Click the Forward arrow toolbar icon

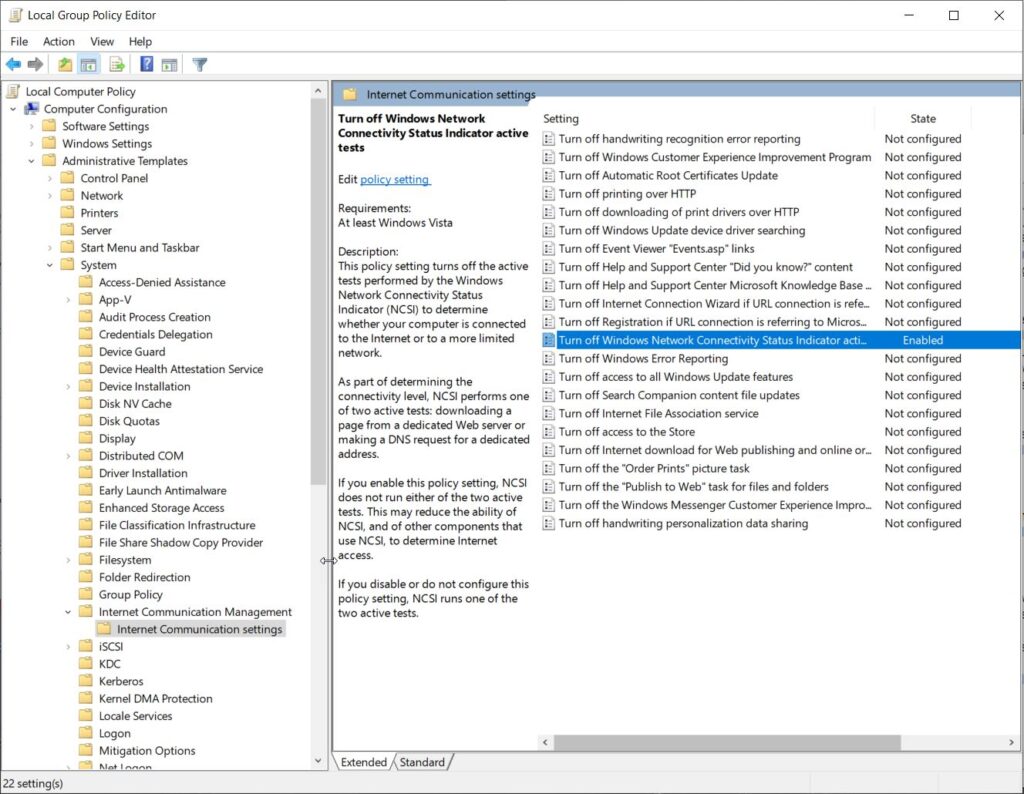(36, 65)
